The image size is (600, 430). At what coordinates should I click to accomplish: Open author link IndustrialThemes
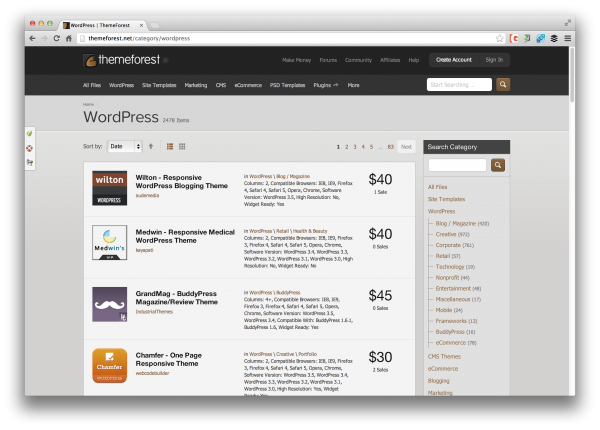tap(154, 312)
